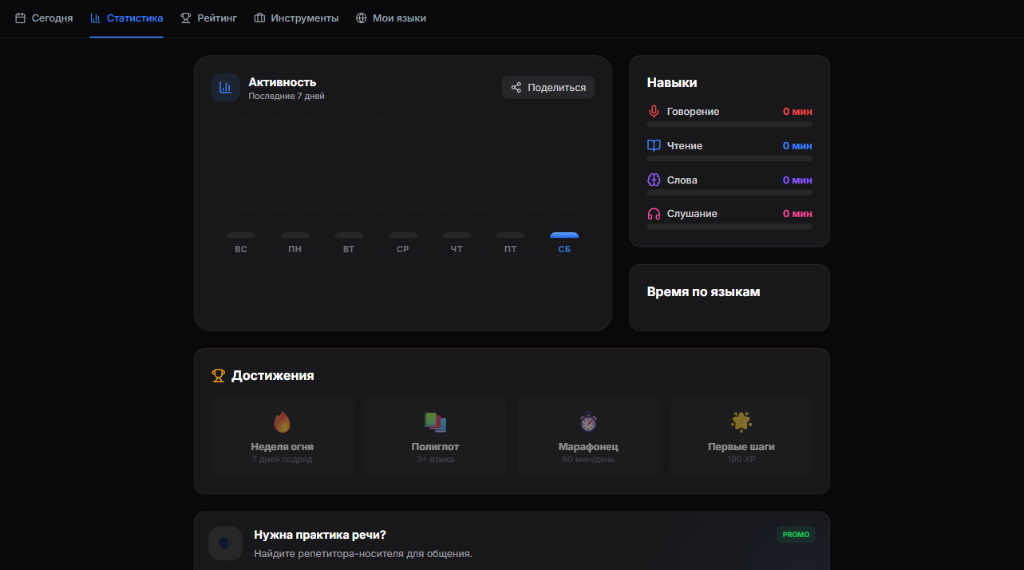Open the Первые шаги achievement card
This screenshot has height=570, width=1024.
click(741, 436)
